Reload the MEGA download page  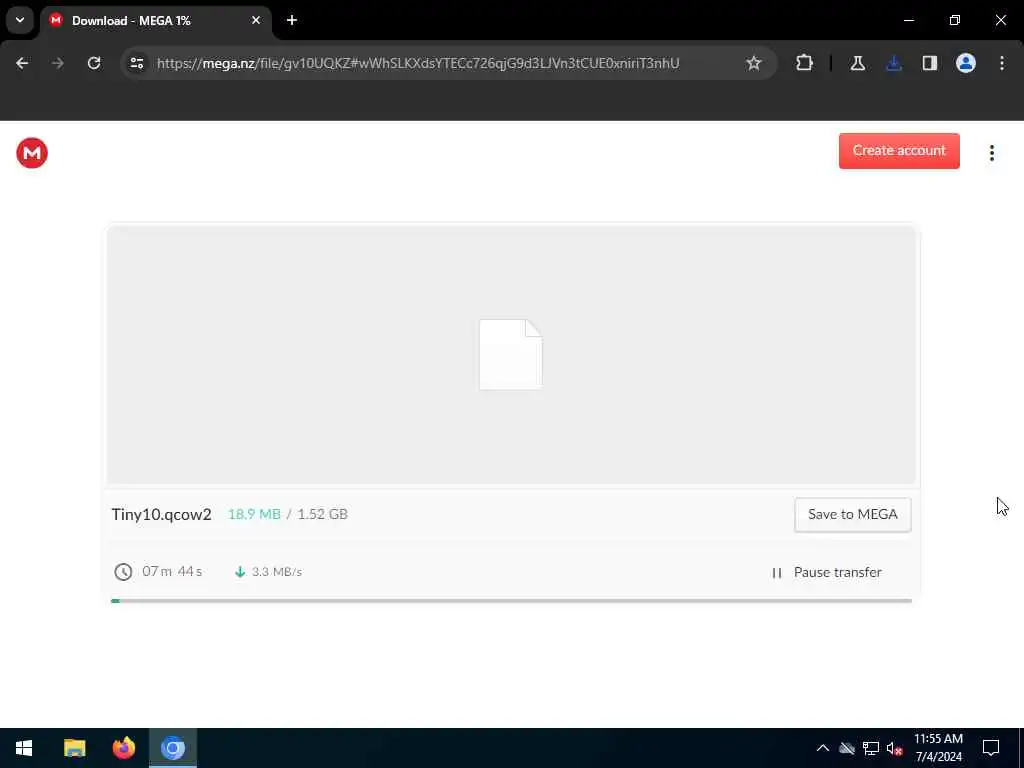click(x=94, y=63)
